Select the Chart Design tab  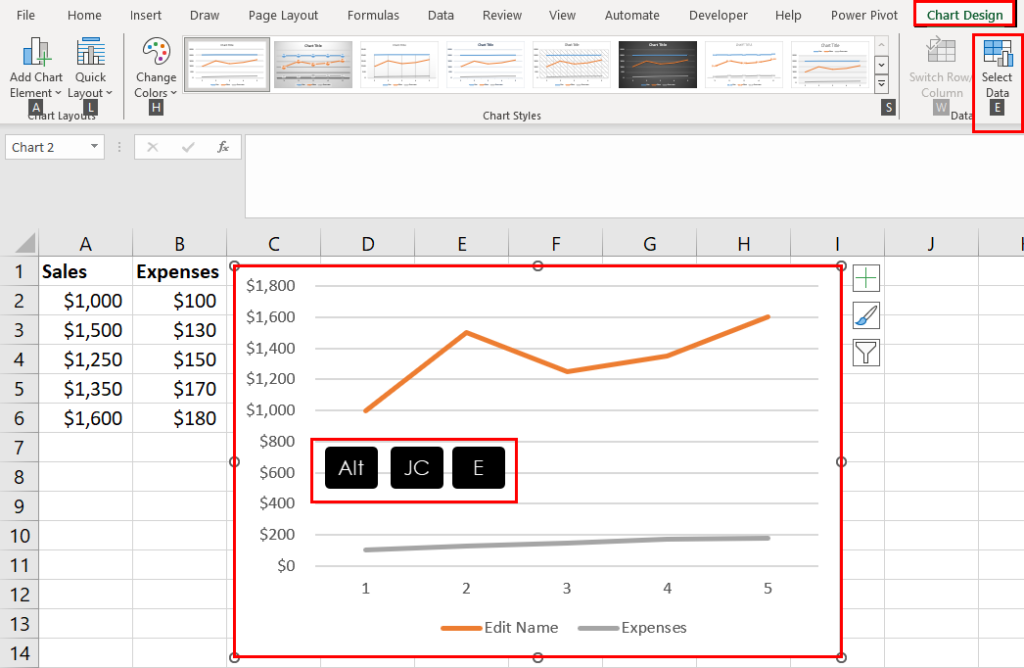[964, 15]
